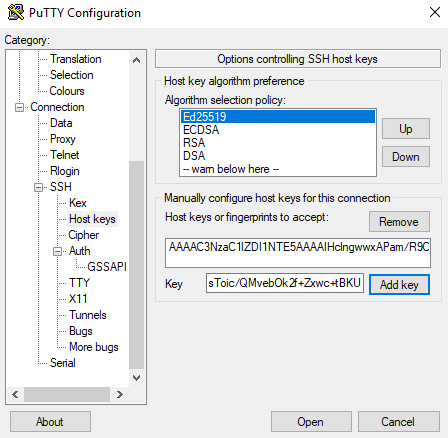
Task: Collapse the SSH tree node
Action: click(39, 187)
